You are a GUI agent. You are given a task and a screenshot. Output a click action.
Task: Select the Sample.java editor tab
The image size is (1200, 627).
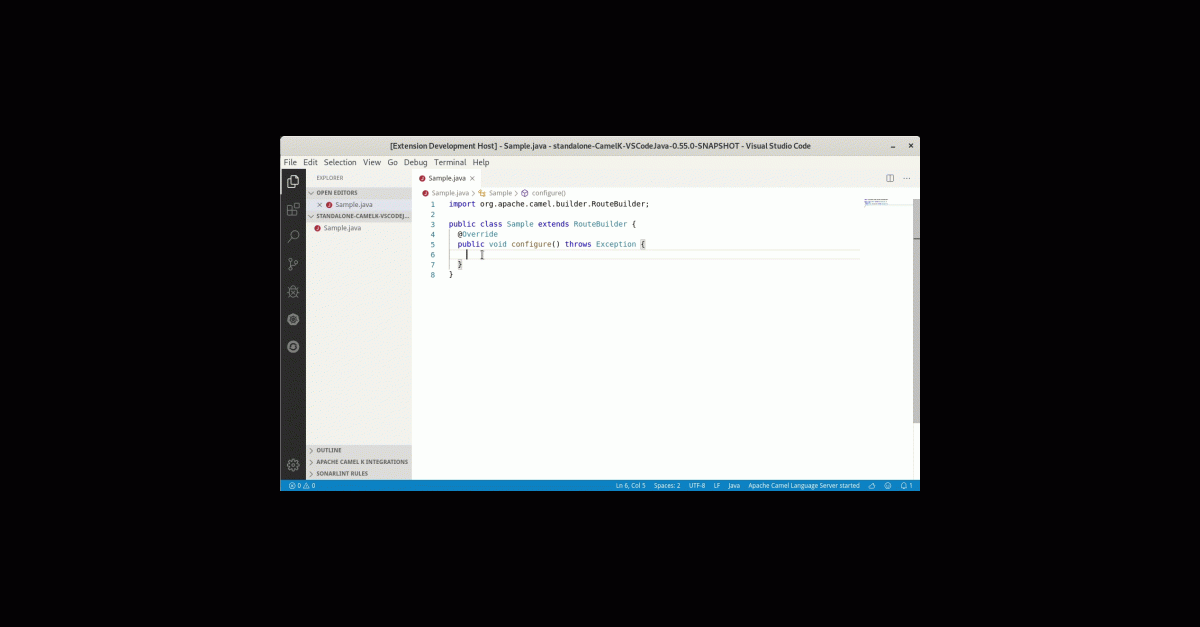446,178
